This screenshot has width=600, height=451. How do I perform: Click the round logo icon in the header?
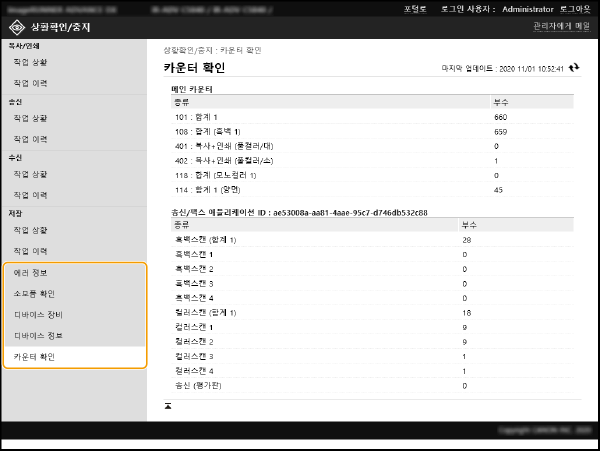point(17,25)
